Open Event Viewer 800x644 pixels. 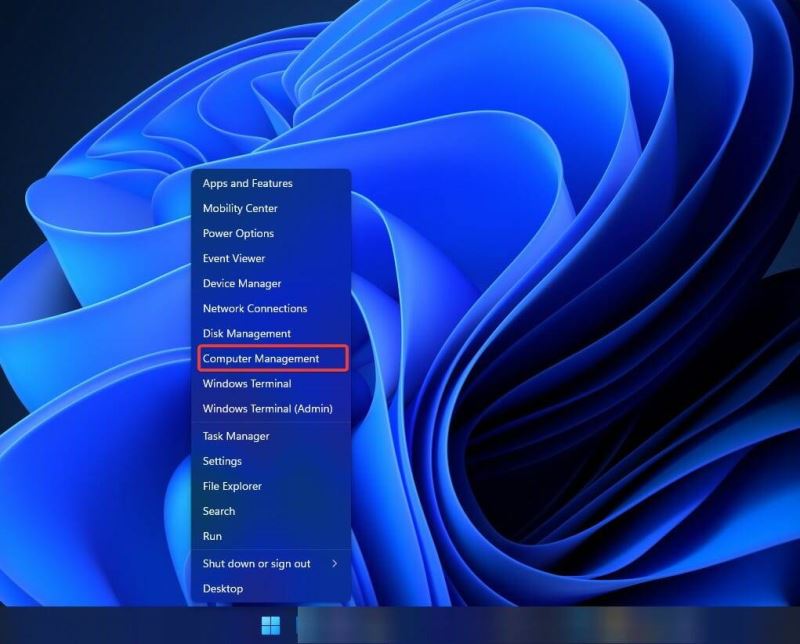231,258
